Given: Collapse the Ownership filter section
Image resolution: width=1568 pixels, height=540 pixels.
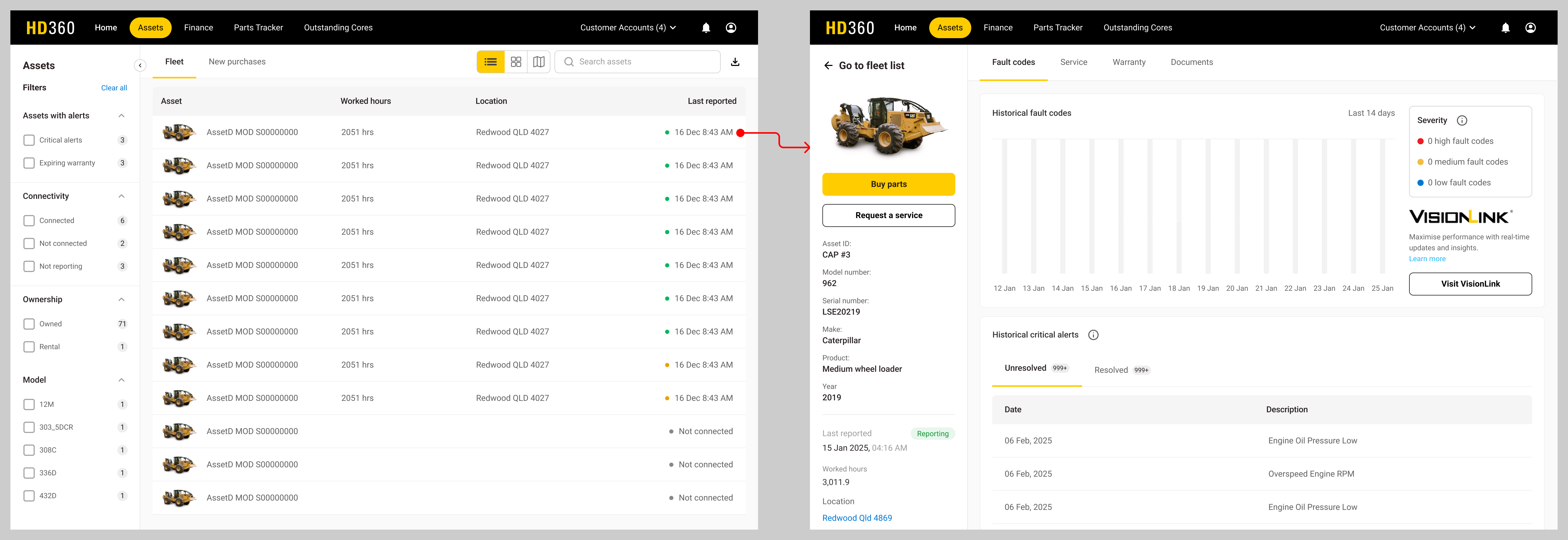Looking at the screenshot, I should click(121, 300).
